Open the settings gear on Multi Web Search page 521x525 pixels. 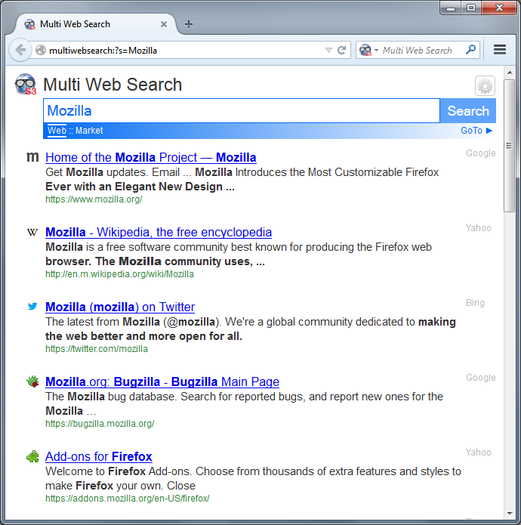485,86
